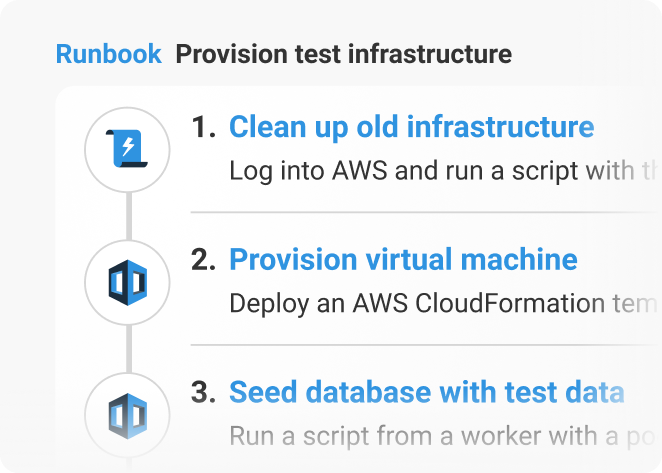Click the Log into AWS description text
662x473 pixels.
(x=445, y=171)
